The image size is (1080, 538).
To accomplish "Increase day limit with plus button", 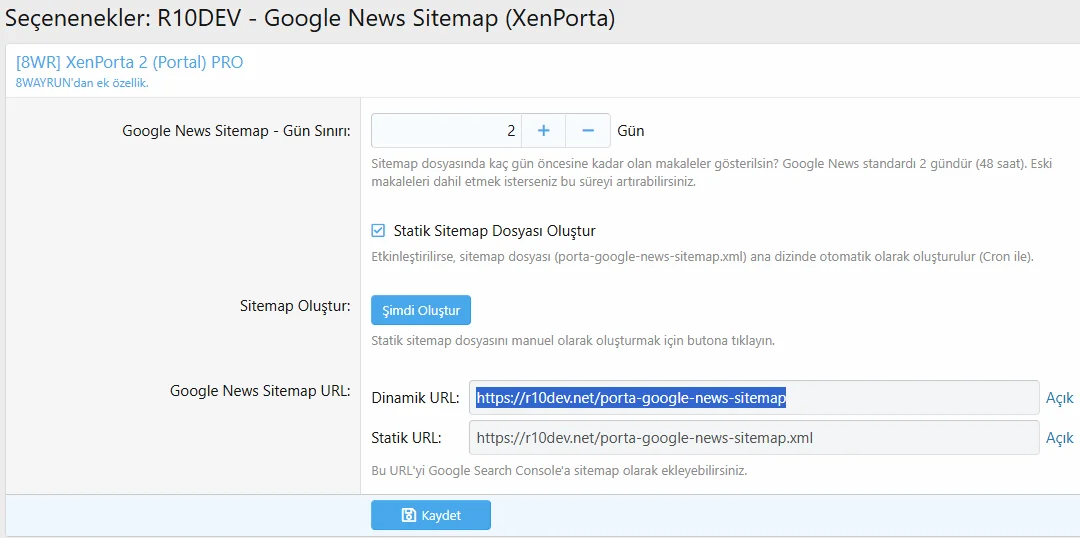I will (543, 131).
